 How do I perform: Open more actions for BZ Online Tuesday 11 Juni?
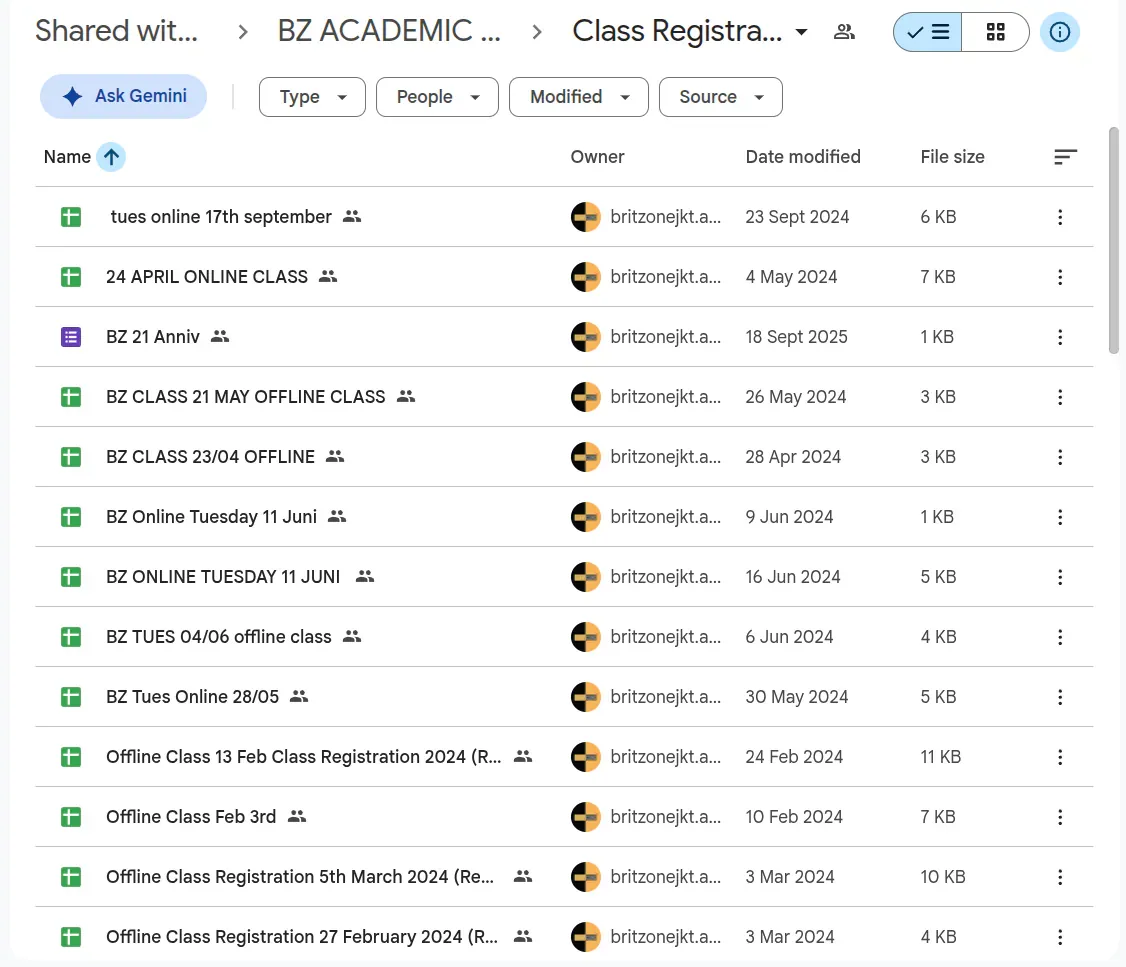(1060, 517)
